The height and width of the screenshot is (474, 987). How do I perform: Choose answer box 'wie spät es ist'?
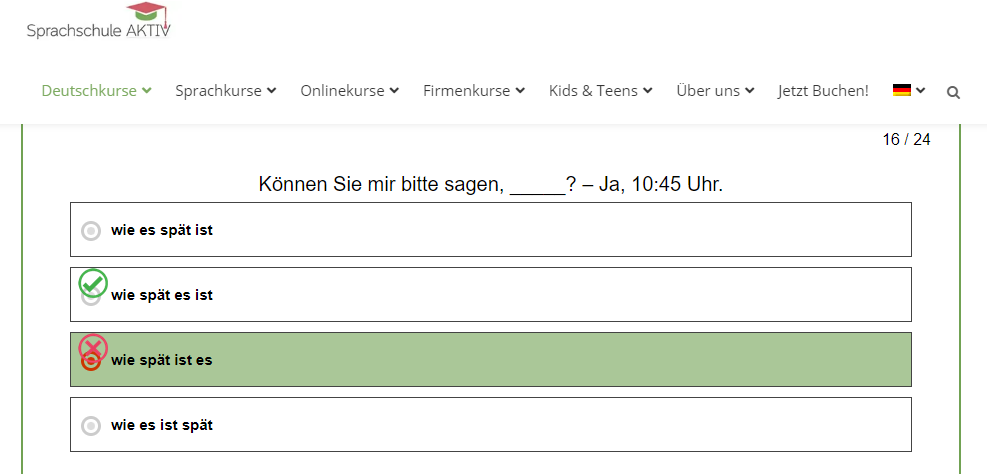(x=491, y=295)
